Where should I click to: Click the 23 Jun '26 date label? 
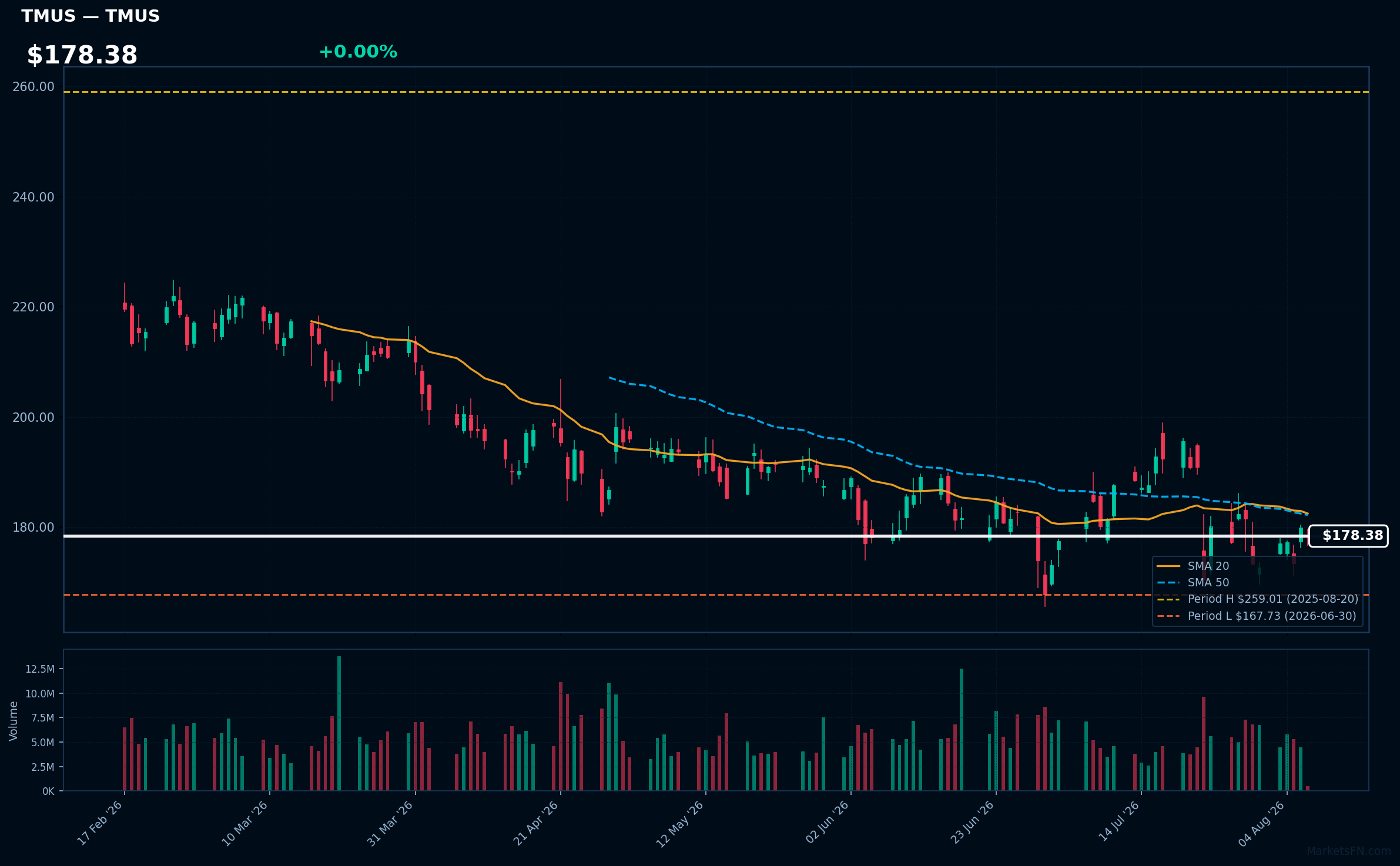pos(972,823)
